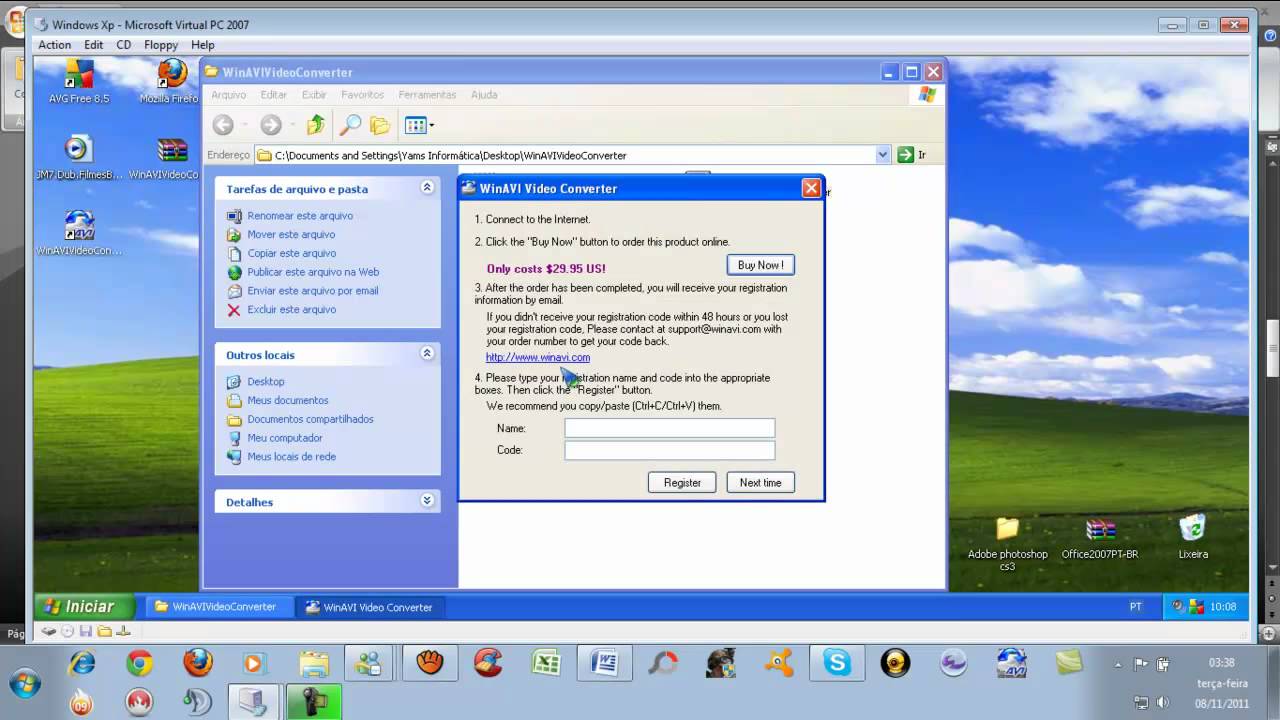Viewport: 1280px width, 720px height.
Task: Click the Ir (go) arrow button
Action: pyautogui.click(x=905, y=155)
